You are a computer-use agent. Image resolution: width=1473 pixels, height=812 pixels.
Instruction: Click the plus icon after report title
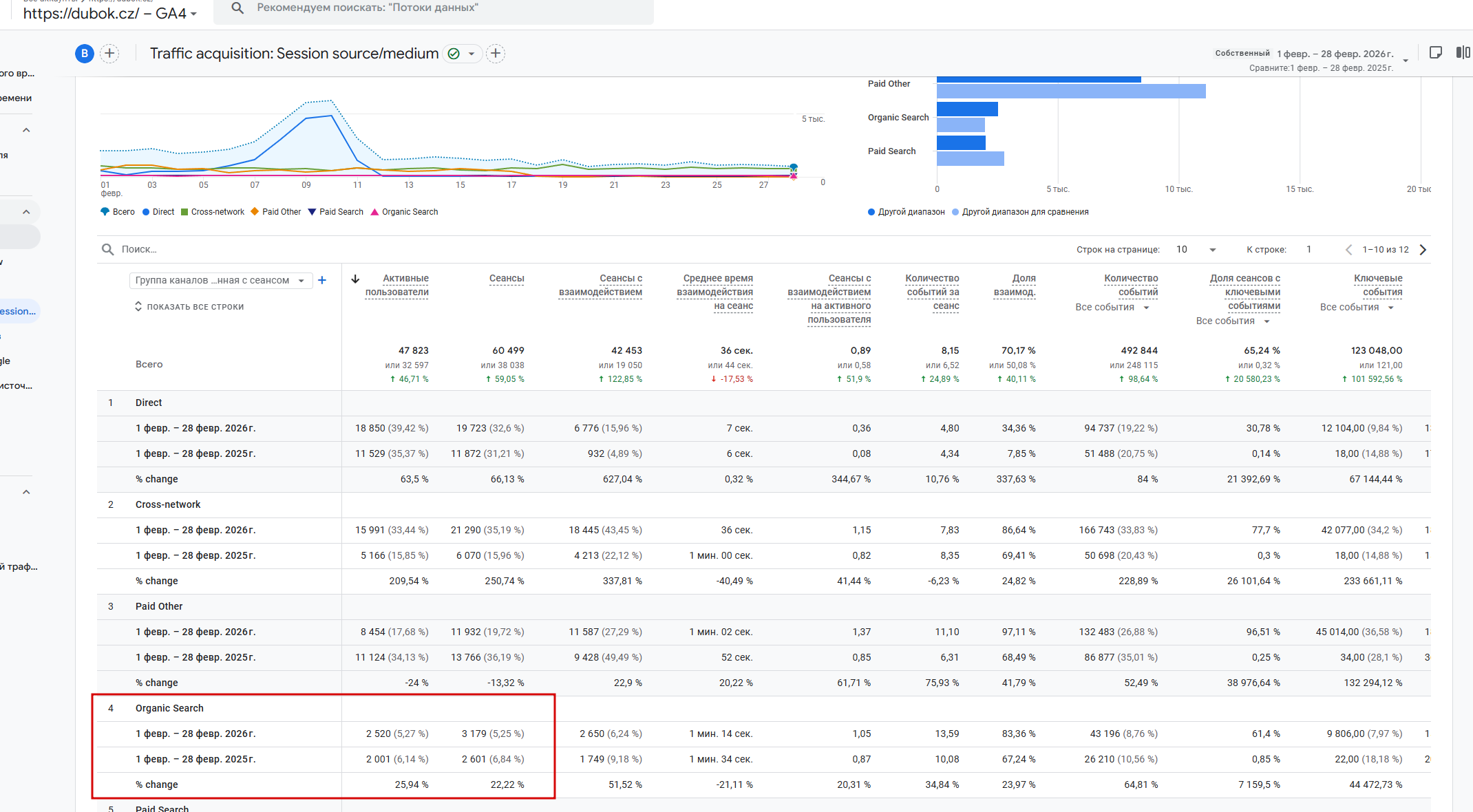pos(496,54)
